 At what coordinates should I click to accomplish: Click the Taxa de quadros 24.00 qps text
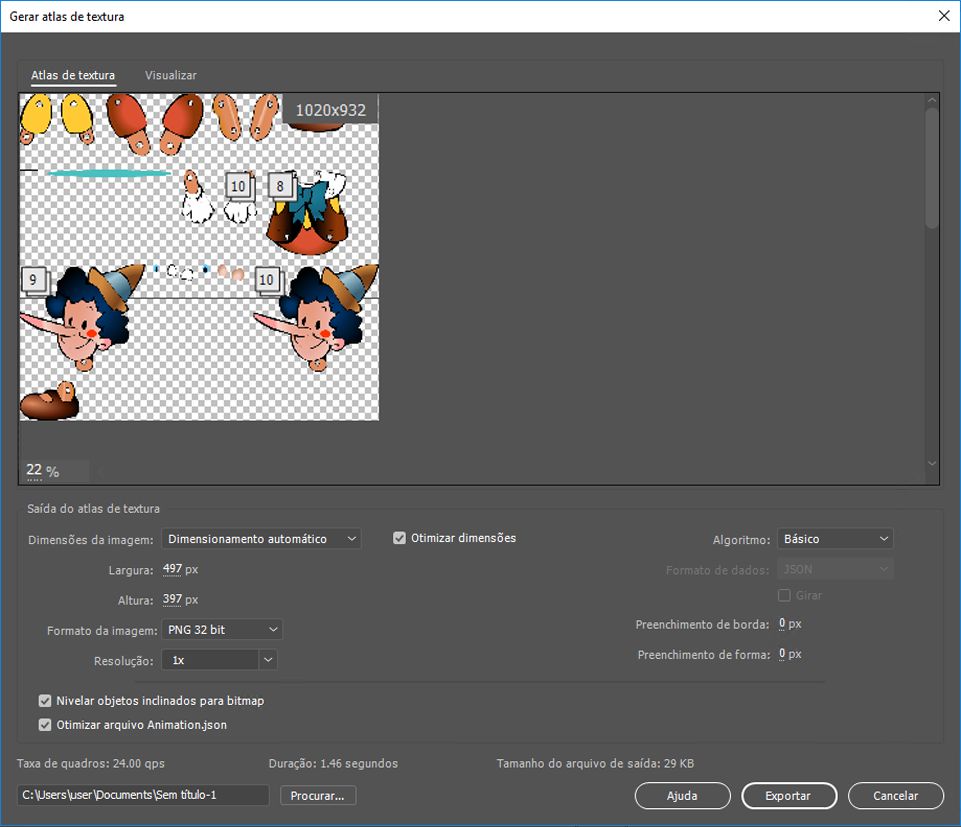click(91, 764)
